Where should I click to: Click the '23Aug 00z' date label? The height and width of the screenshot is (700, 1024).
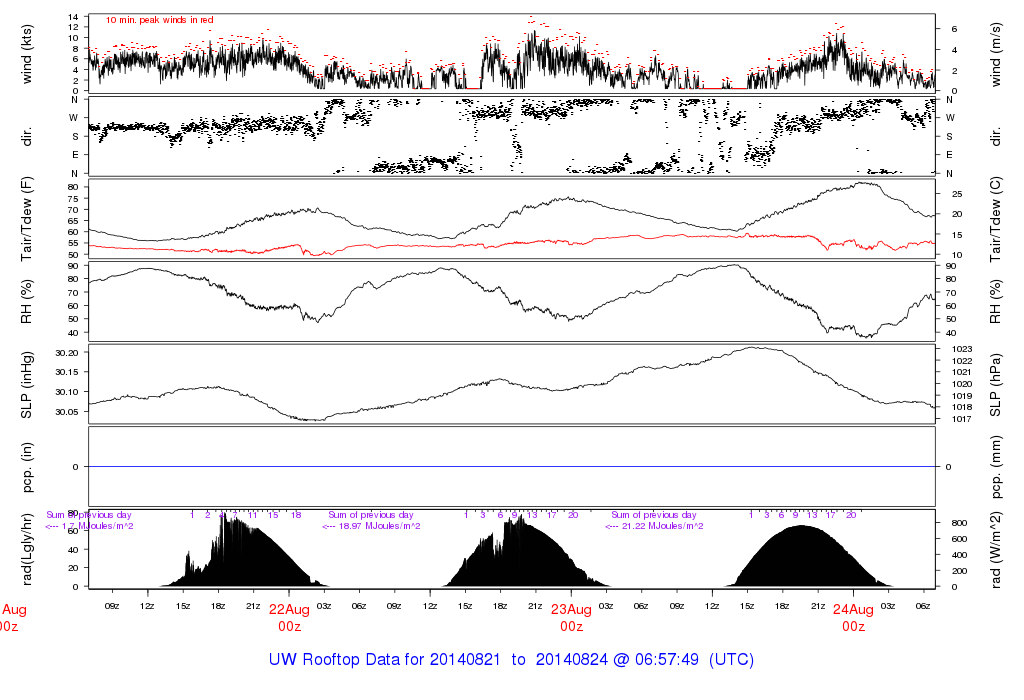click(571, 618)
